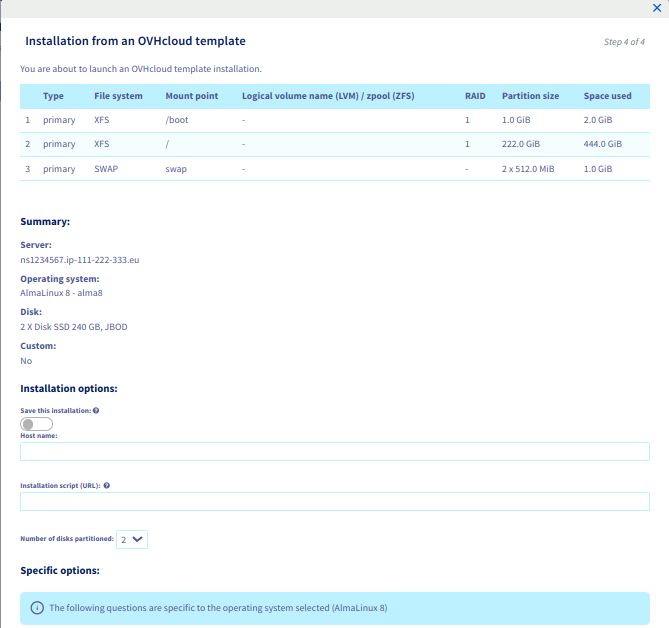
Task: Click the Space used column header
Action: click(x=607, y=96)
